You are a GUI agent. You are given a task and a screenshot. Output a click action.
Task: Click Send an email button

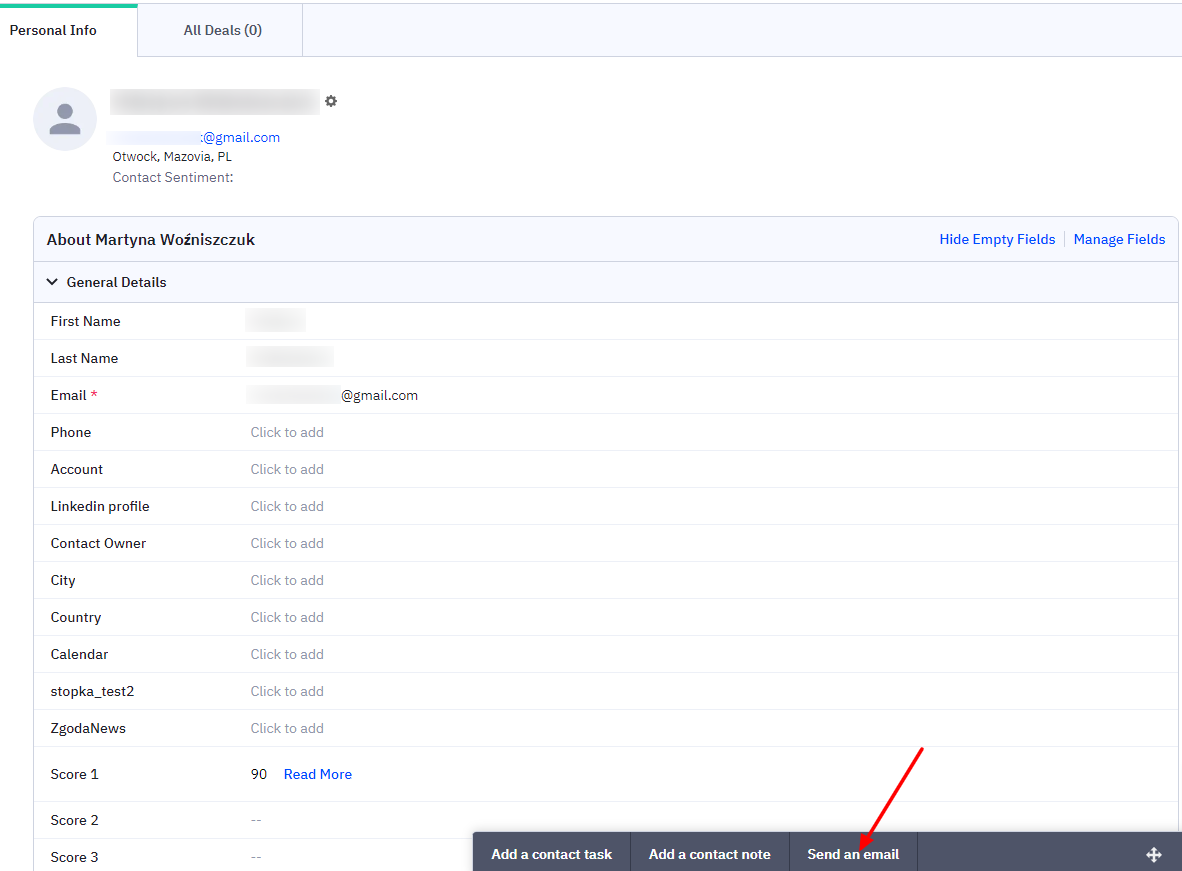(853, 854)
